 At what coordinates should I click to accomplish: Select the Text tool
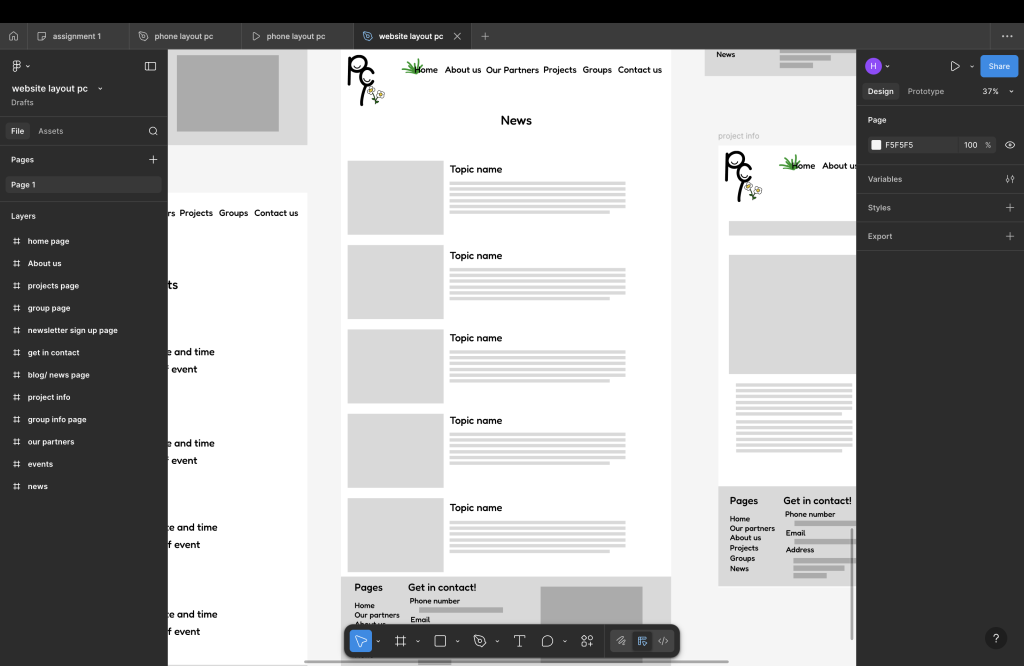[519, 641]
